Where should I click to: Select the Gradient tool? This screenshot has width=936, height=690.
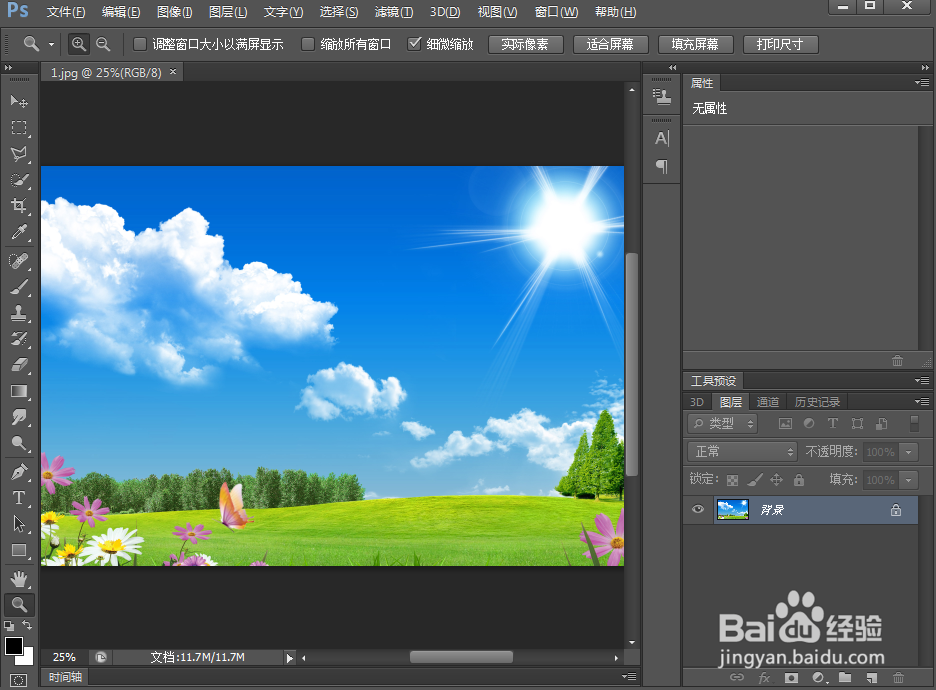click(x=19, y=391)
